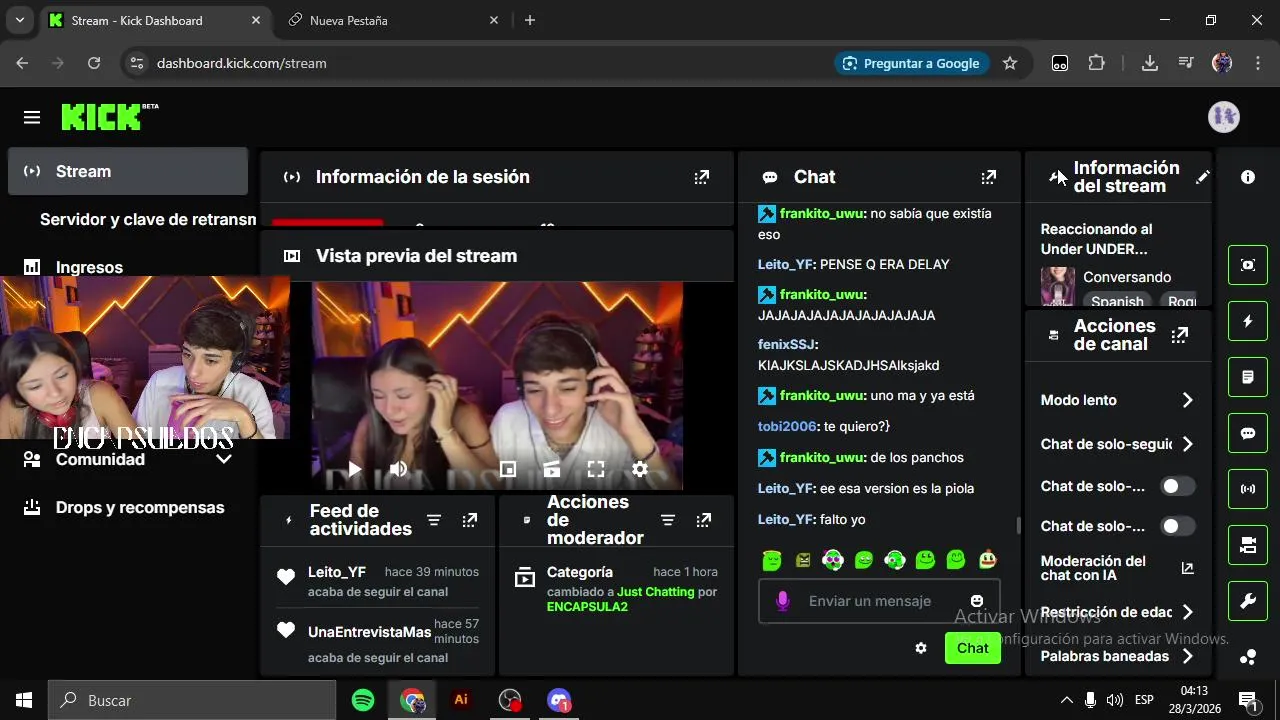Open Chrome tab search dropdown

pyautogui.click(x=19, y=20)
